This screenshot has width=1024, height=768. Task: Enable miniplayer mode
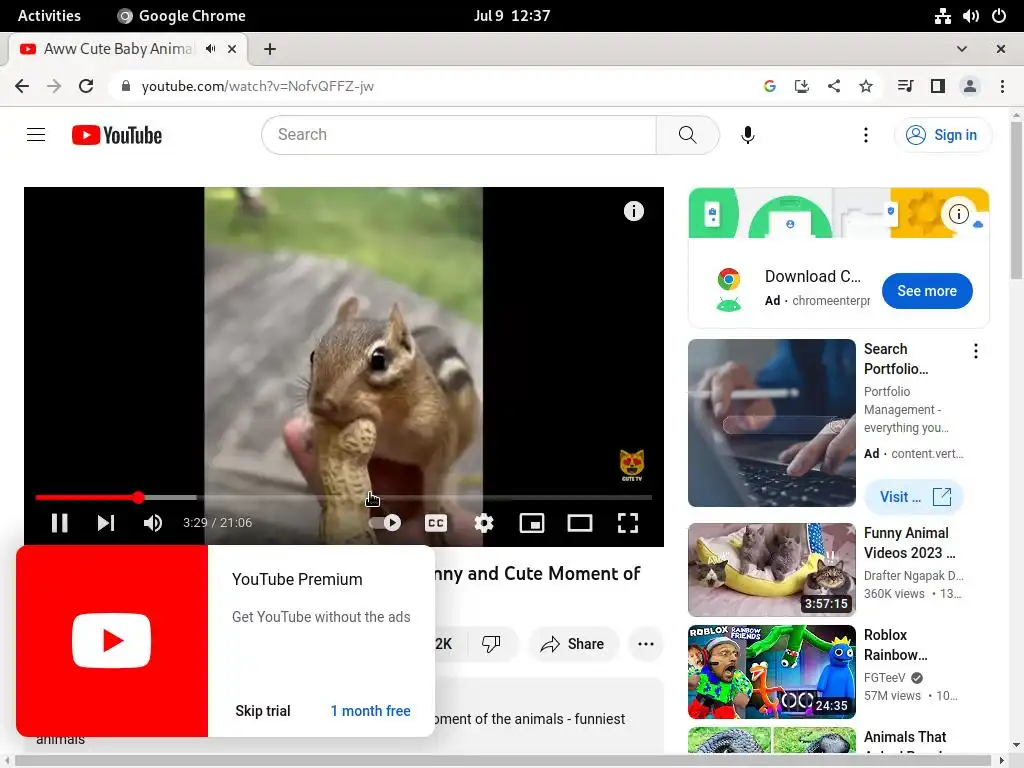532,523
